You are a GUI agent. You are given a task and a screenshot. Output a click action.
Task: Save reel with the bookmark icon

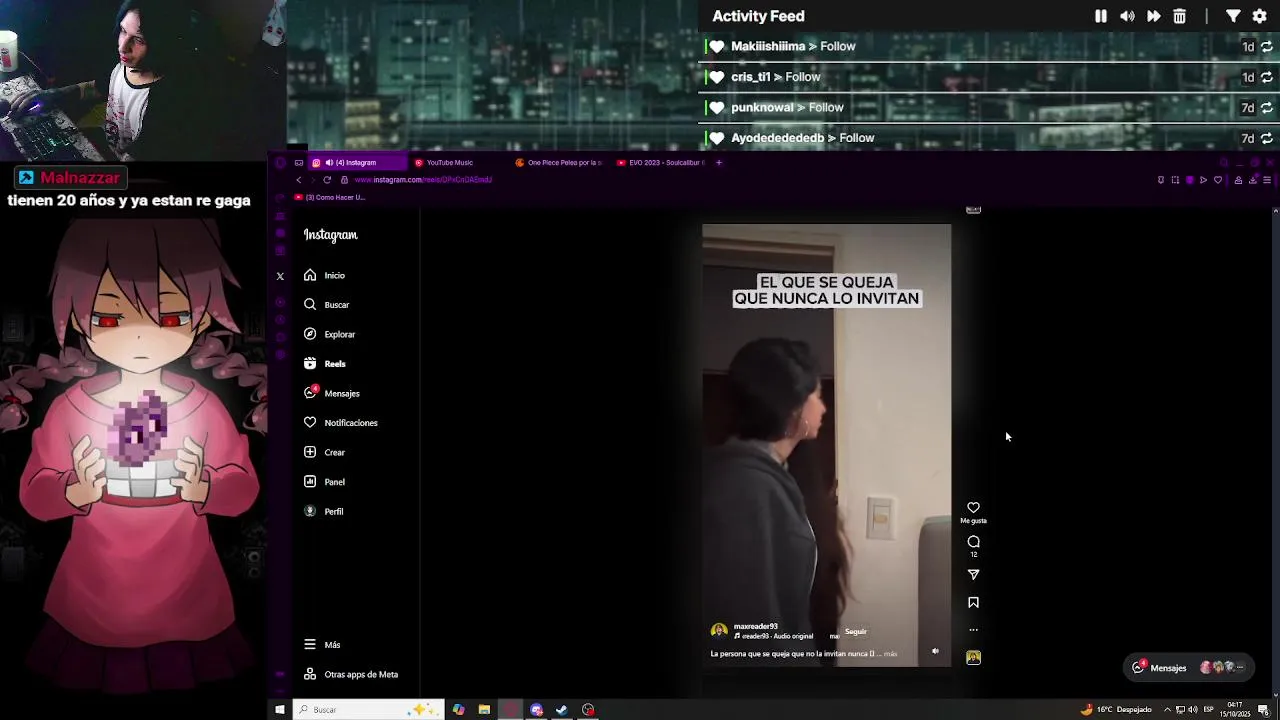(x=973, y=603)
